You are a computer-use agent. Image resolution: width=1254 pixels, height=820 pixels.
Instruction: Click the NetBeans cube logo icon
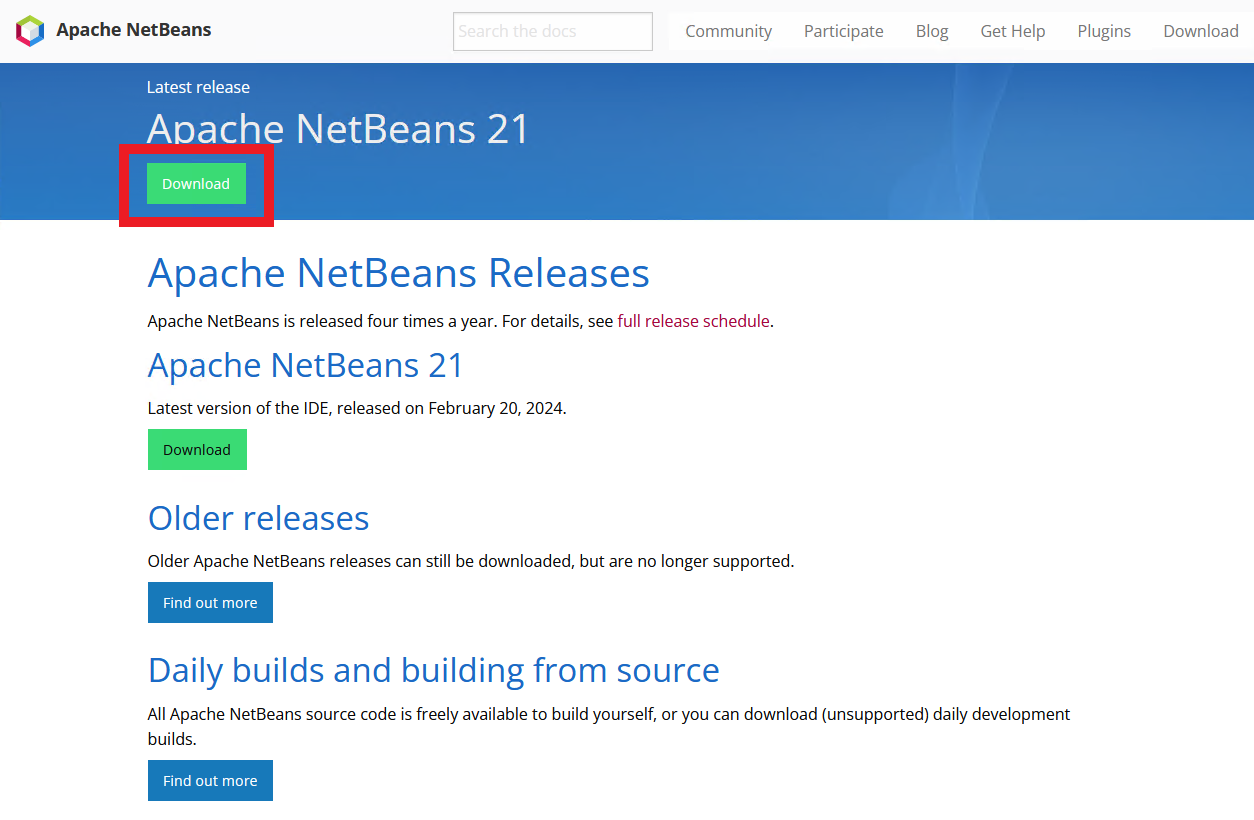tap(31, 30)
